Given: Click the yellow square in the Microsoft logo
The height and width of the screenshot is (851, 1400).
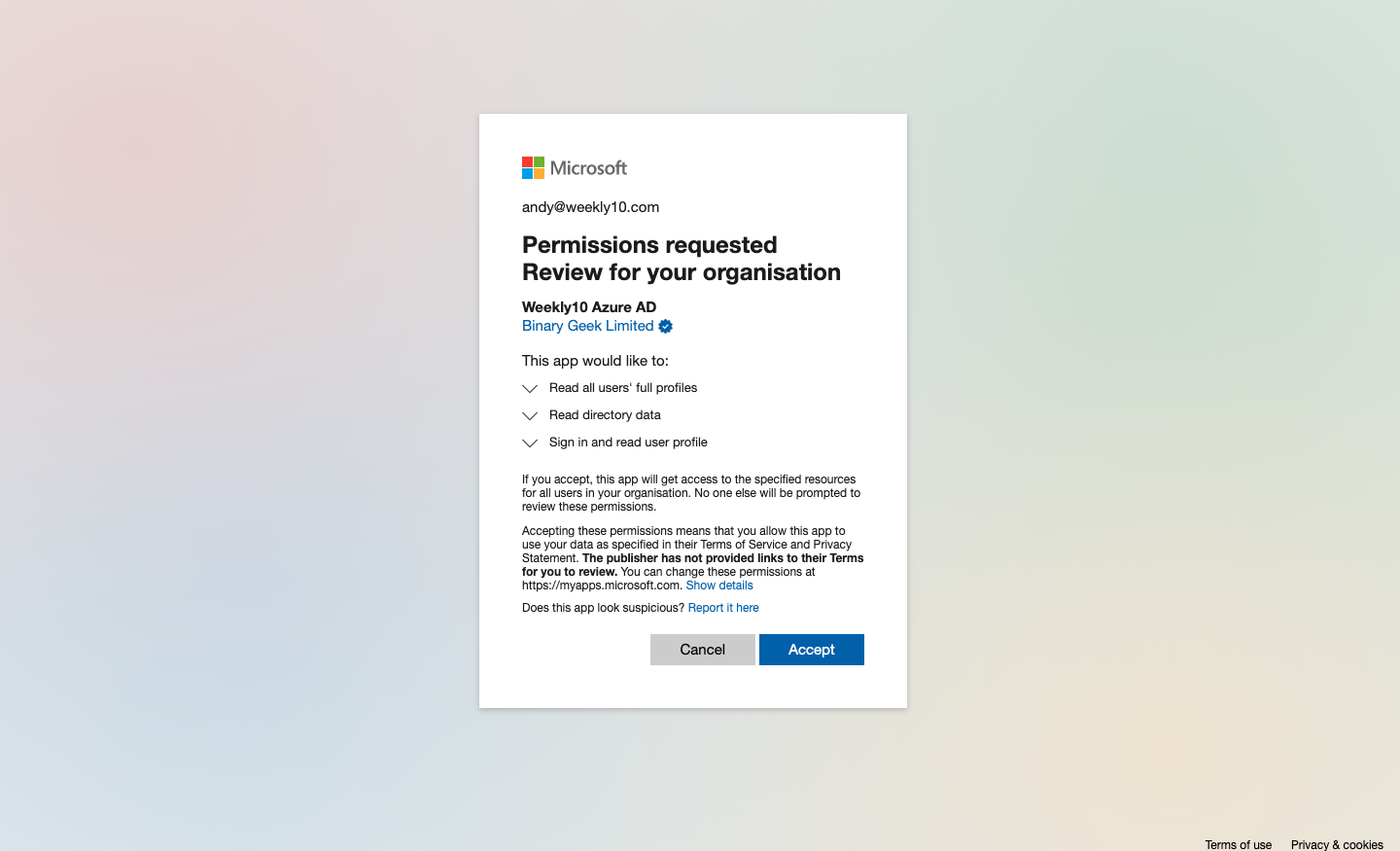Looking at the screenshot, I should [538, 173].
